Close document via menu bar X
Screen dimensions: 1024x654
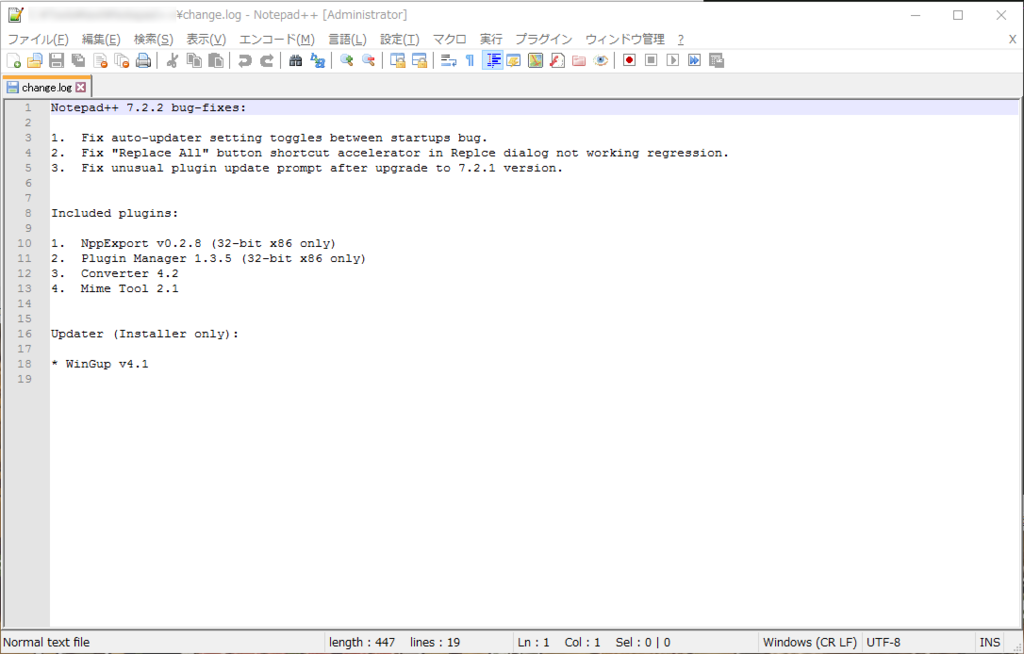[1012, 39]
